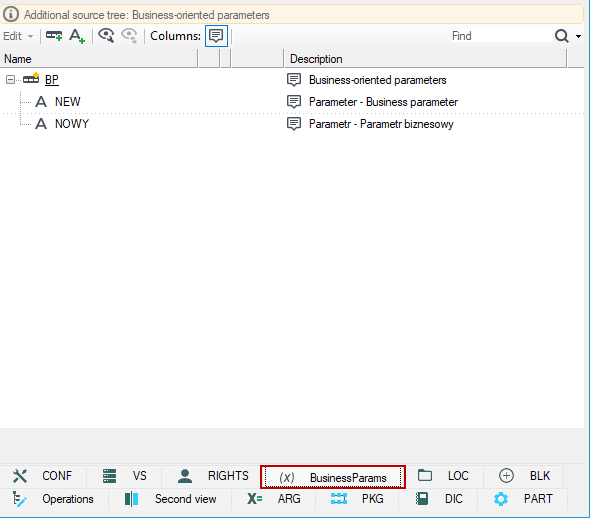
Task: Open the Operations tab
Action: pos(54,499)
